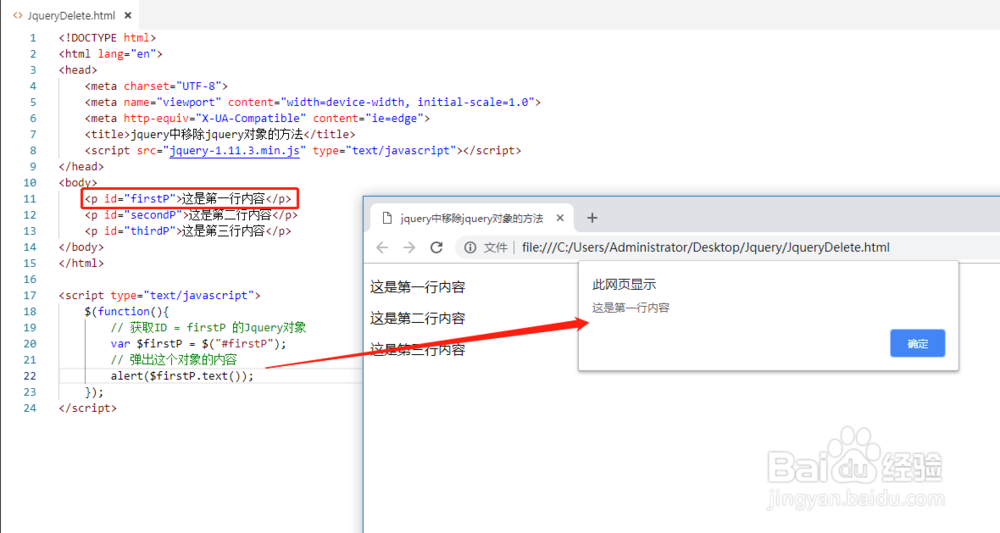Click the meta charset="UTF-8" code line
1000x533 pixels.
tap(156, 86)
